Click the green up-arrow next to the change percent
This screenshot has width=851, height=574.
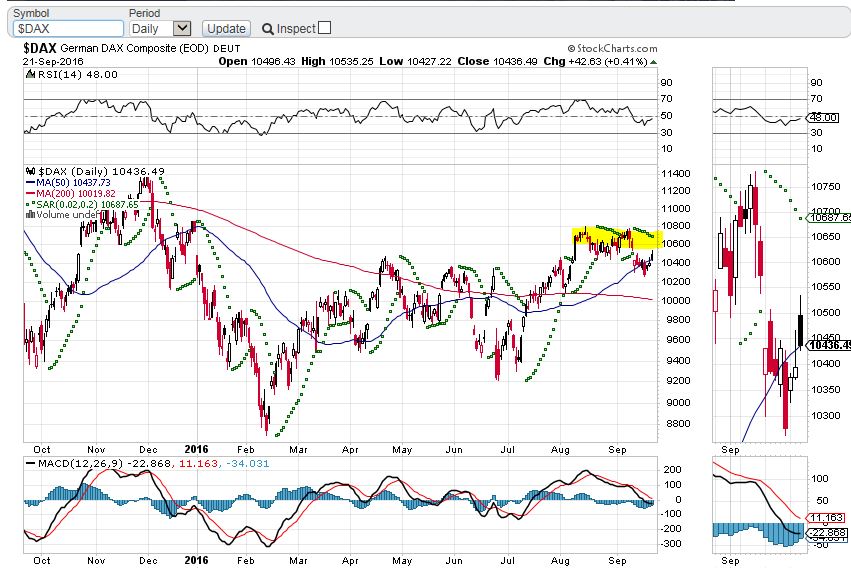(653, 62)
